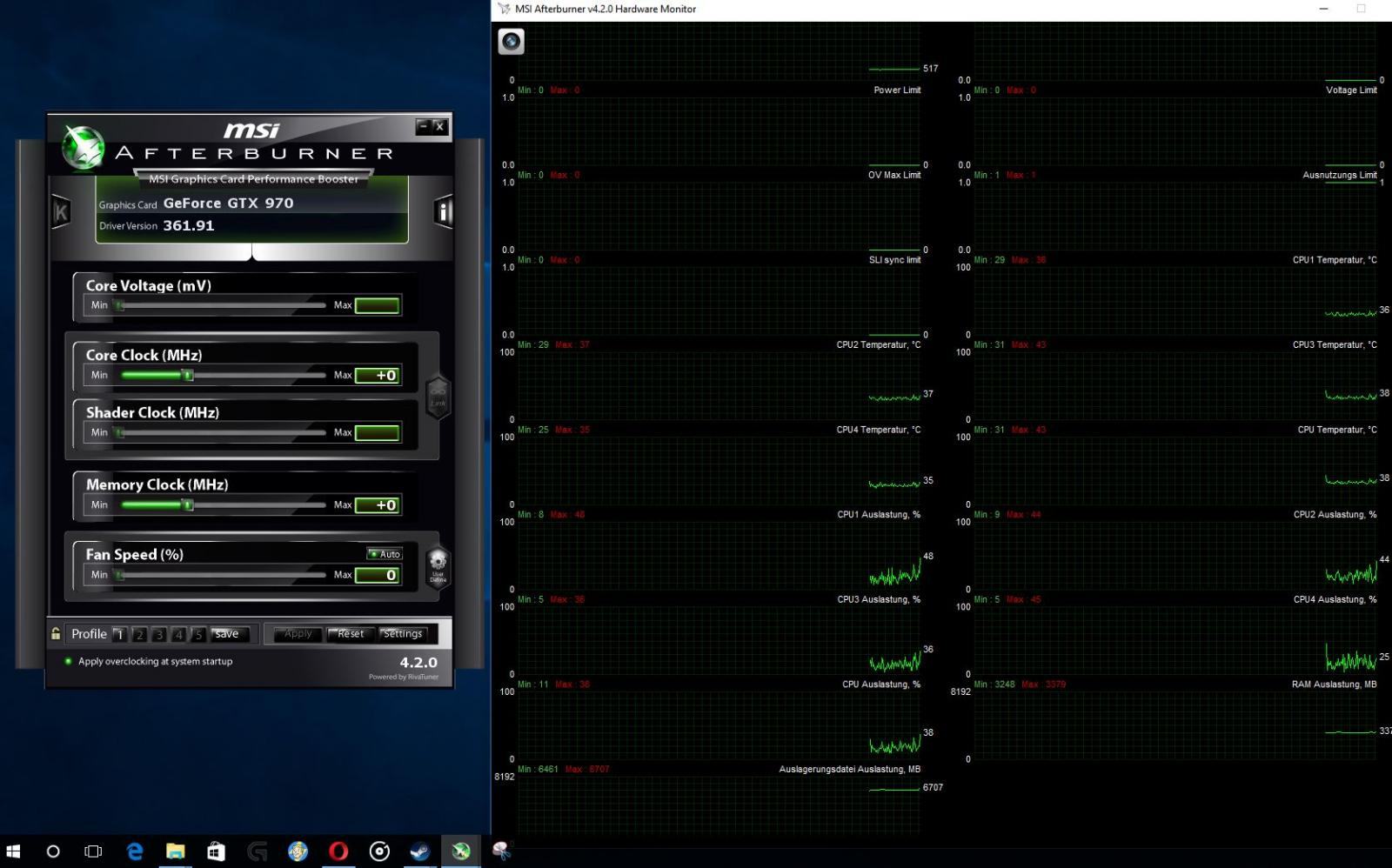Click the CPU1 Temperatur graph label
Screen dimensions: 1392x868
[1335, 260]
